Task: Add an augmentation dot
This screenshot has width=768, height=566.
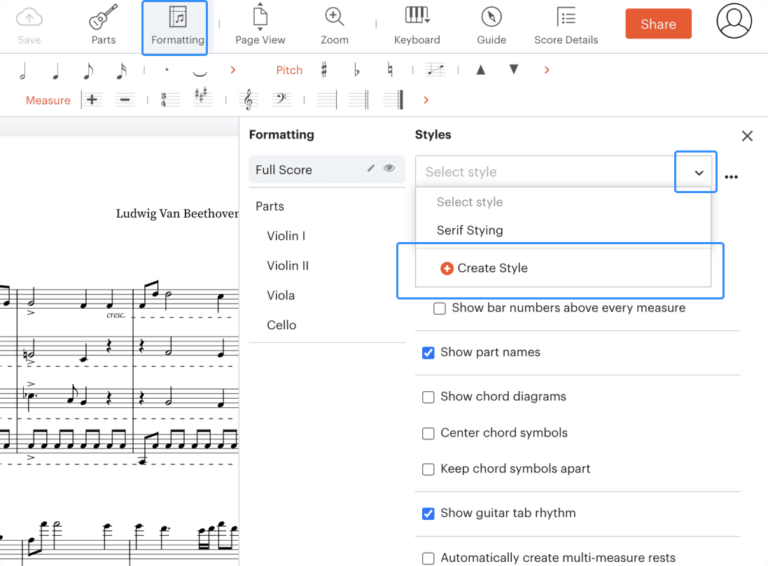Action: [x=167, y=70]
